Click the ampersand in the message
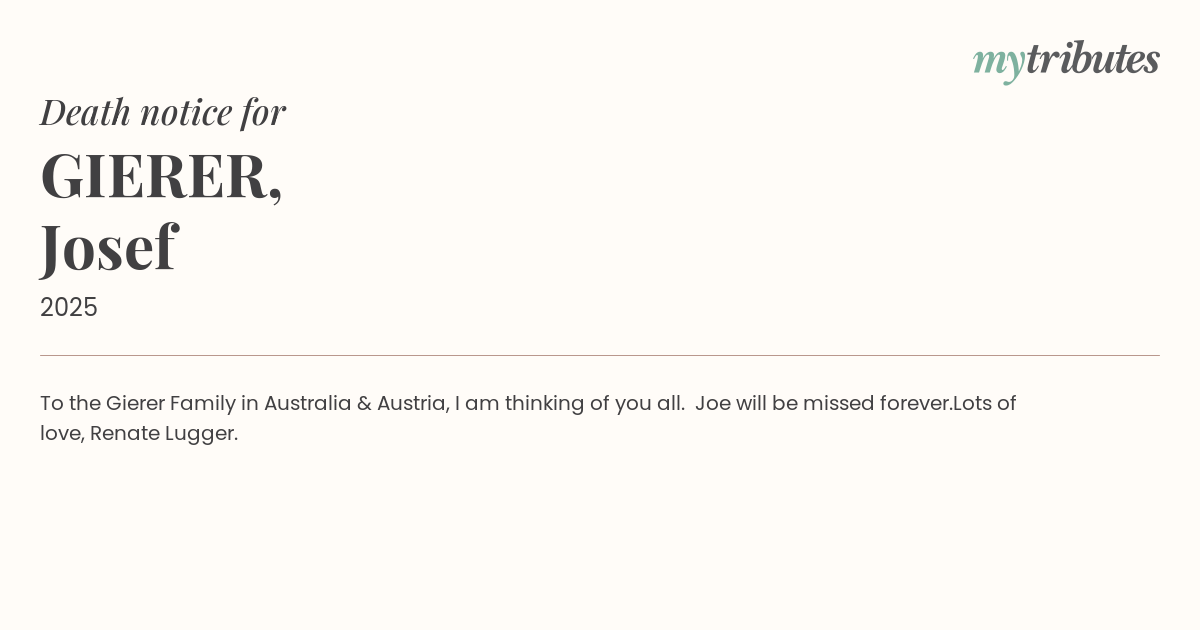The height and width of the screenshot is (630, 1200). click(364, 404)
